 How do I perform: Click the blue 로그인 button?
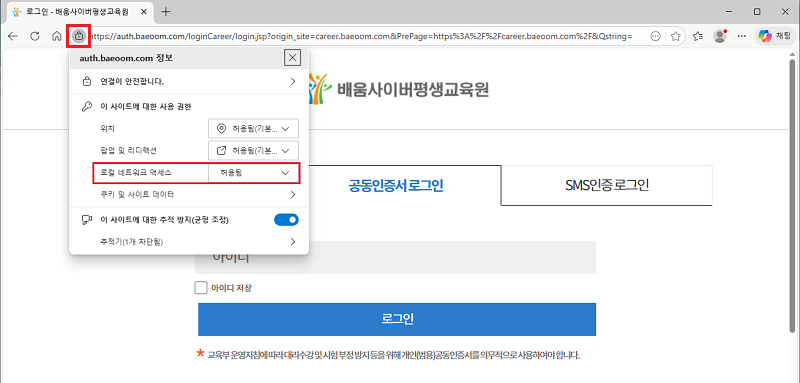(397, 319)
